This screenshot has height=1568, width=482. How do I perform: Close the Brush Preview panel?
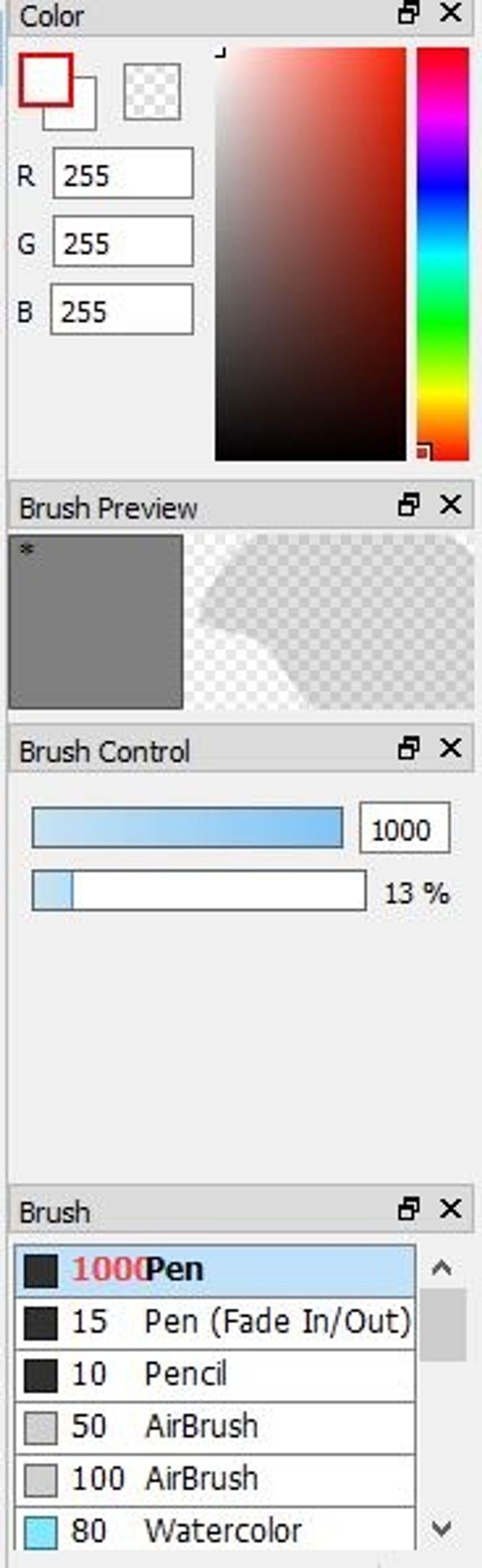(451, 505)
